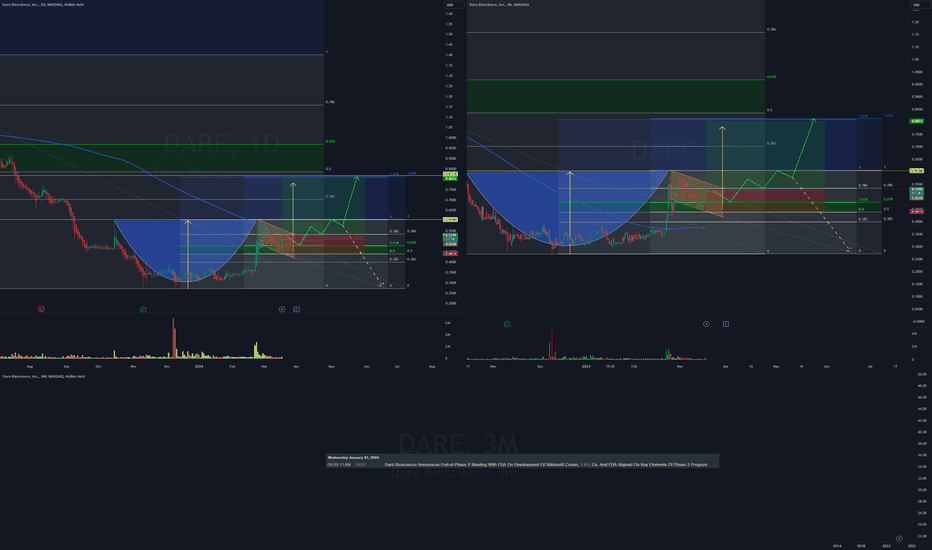Open green dividend marker on 1D chart
The image size is (932, 550).
click(143, 309)
